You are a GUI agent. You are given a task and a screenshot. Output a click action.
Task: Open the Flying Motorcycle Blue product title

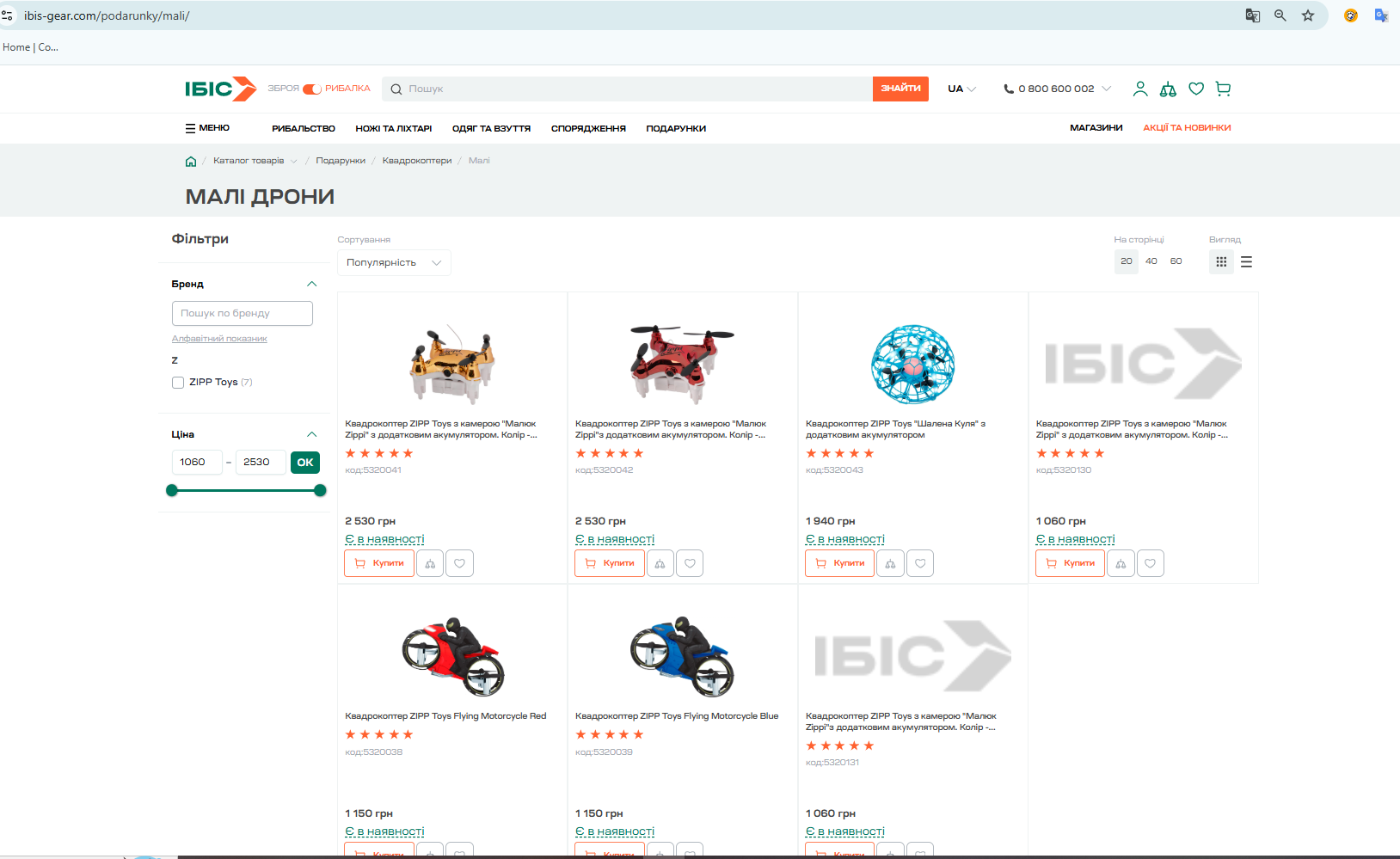(x=677, y=716)
